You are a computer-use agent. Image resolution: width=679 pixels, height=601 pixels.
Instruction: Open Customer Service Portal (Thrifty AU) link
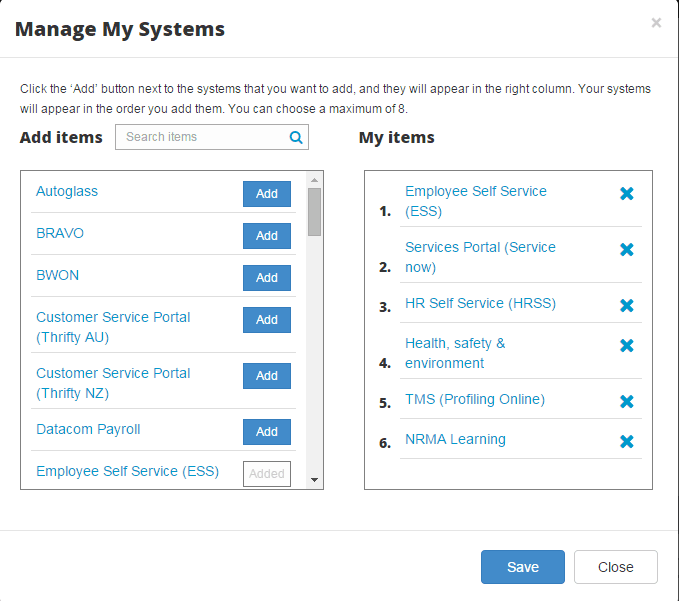tap(113, 327)
